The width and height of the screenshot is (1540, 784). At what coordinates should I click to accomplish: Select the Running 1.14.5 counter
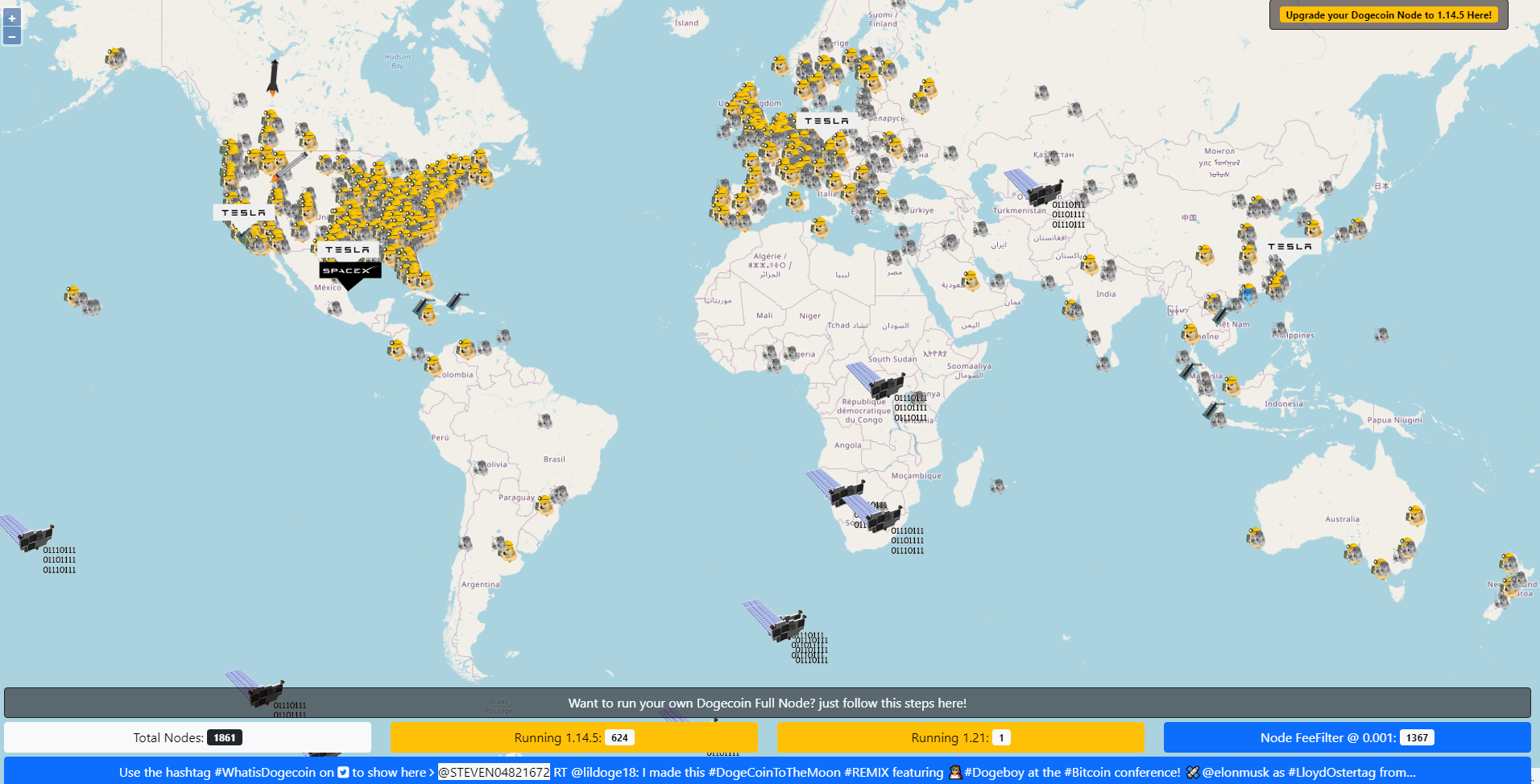coord(574,737)
